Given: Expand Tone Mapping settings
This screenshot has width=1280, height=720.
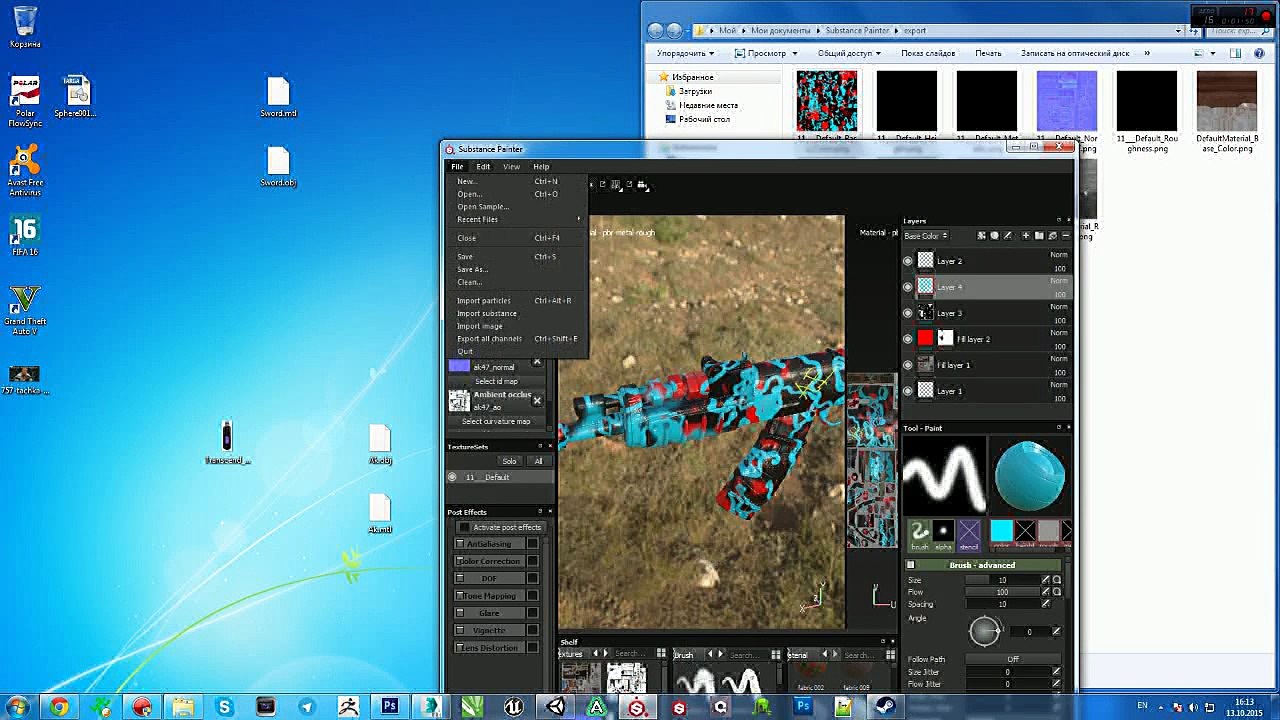Looking at the screenshot, I should pyautogui.click(x=460, y=596).
